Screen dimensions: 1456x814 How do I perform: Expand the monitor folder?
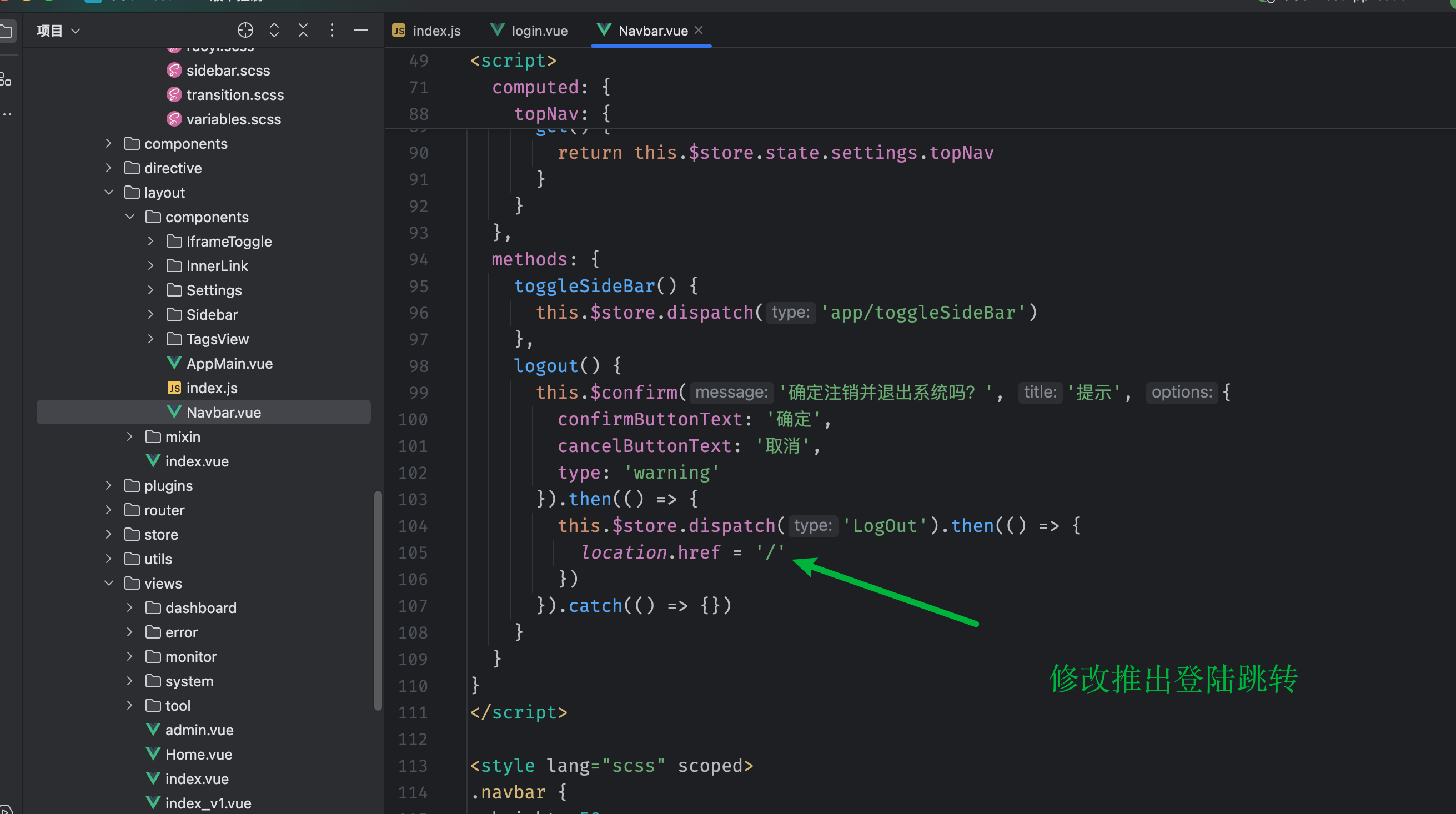(x=130, y=656)
